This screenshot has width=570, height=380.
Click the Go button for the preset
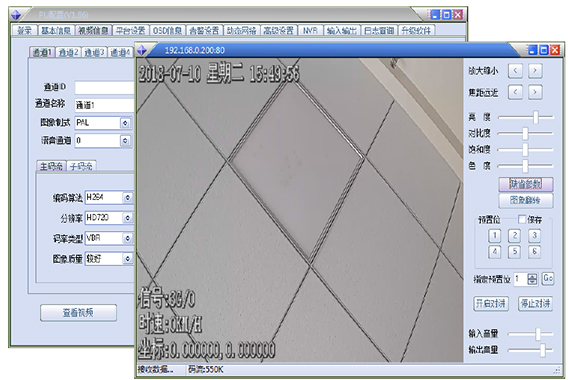(x=548, y=279)
